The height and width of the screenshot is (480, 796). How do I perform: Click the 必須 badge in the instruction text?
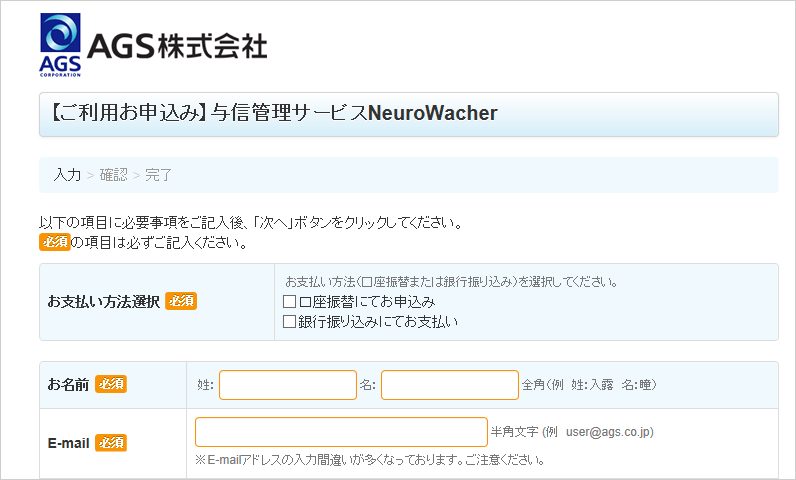coord(54,242)
